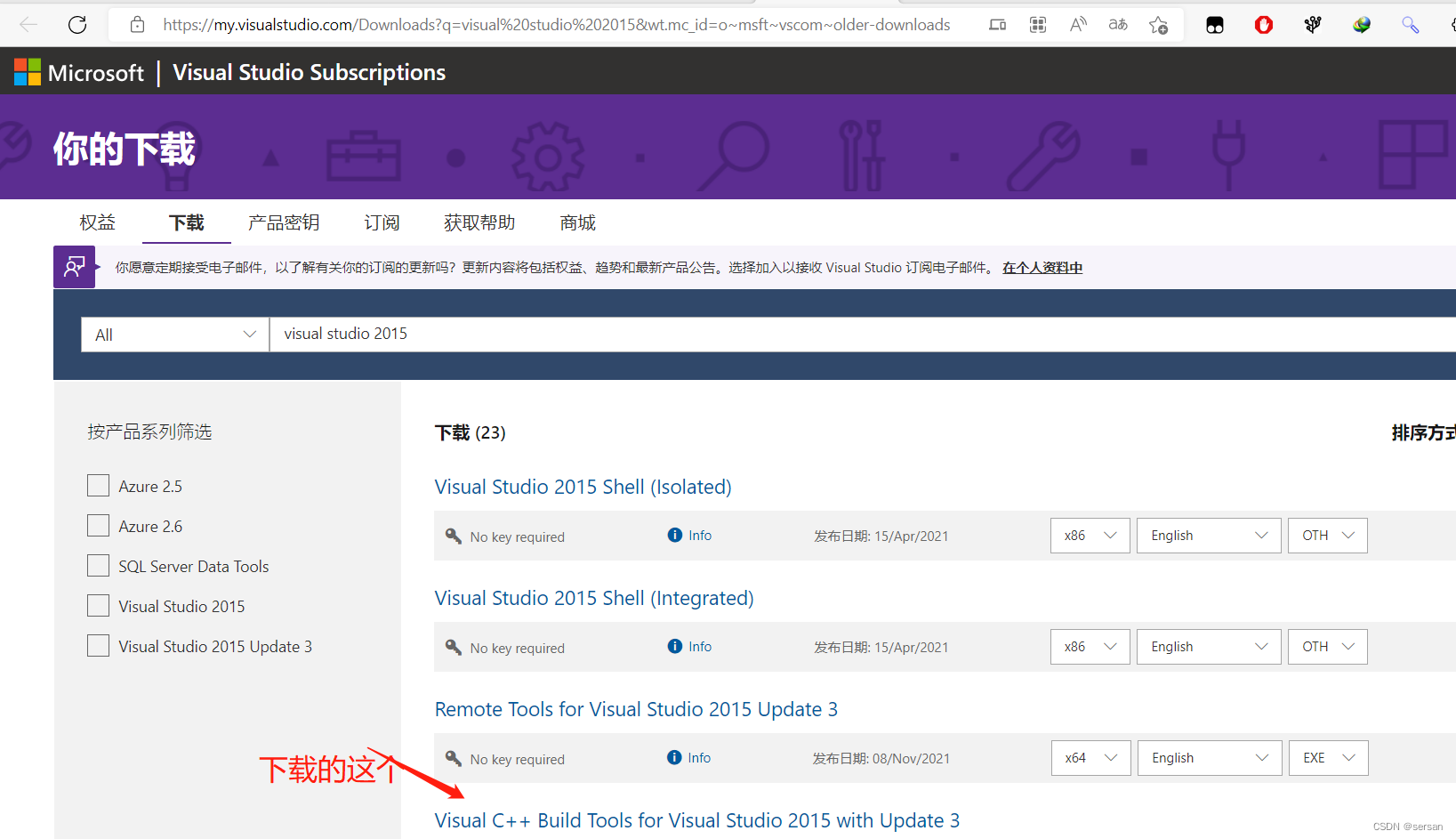1456x839 pixels.
Task: Open the red shield extension icon
Action: [x=1264, y=25]
